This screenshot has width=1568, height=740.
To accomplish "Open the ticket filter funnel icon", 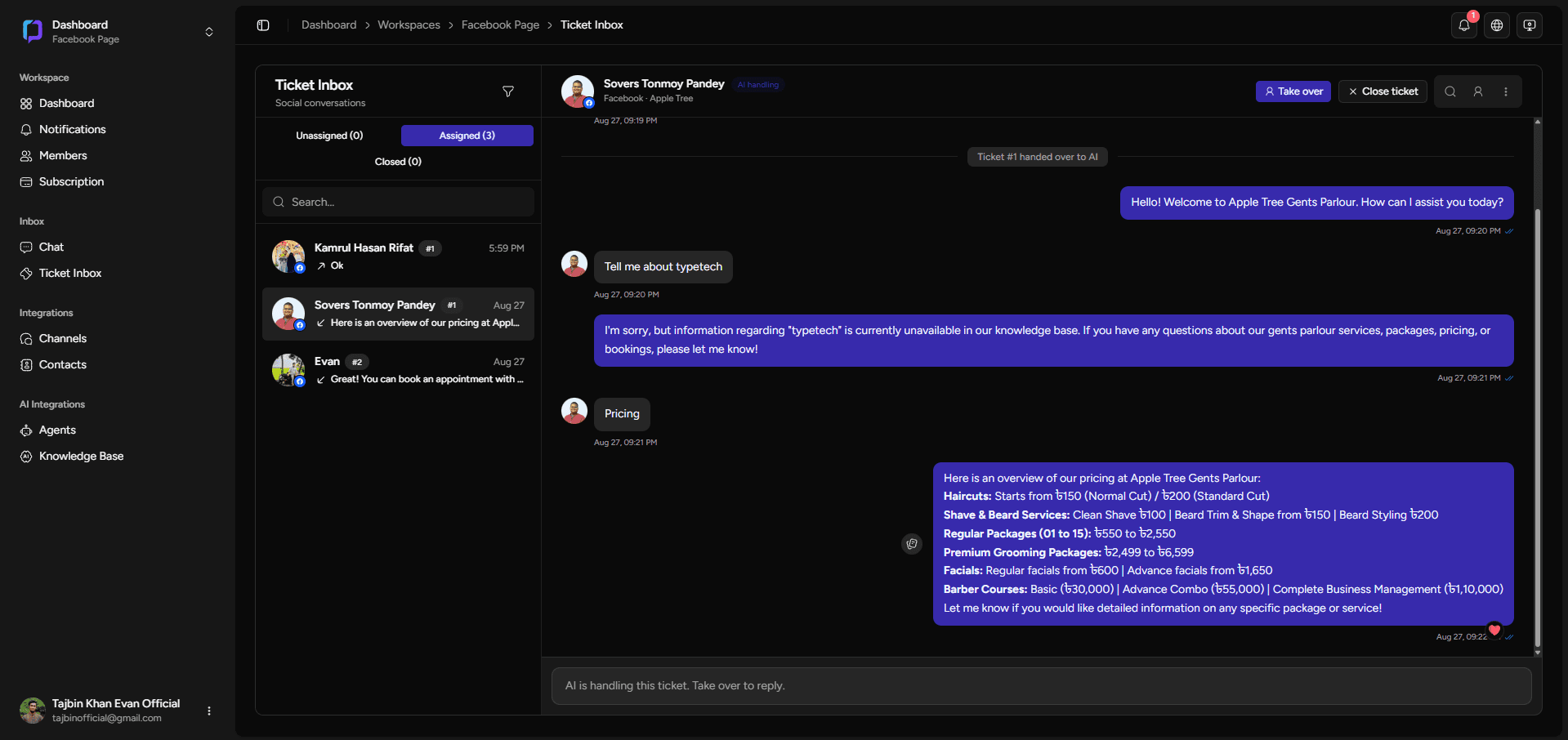I will pyautogui.click(x=508, y=91).
